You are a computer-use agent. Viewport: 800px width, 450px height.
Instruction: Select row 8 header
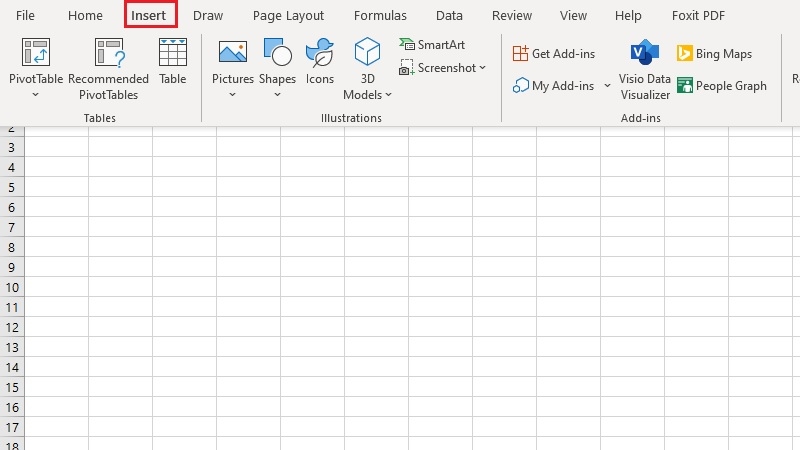point(12,247)
